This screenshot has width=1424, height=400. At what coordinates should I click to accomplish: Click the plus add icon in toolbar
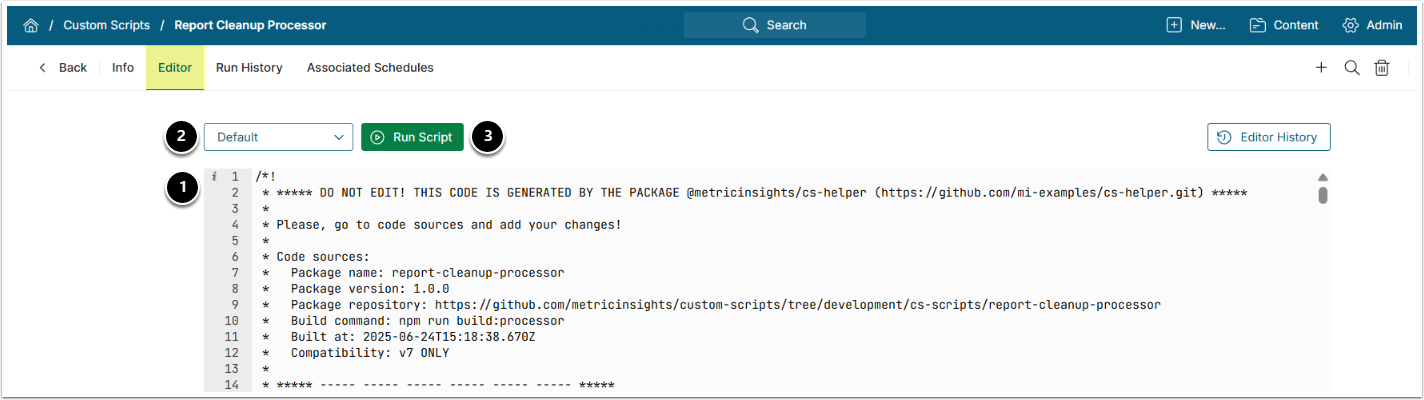tap(1321, 68)
